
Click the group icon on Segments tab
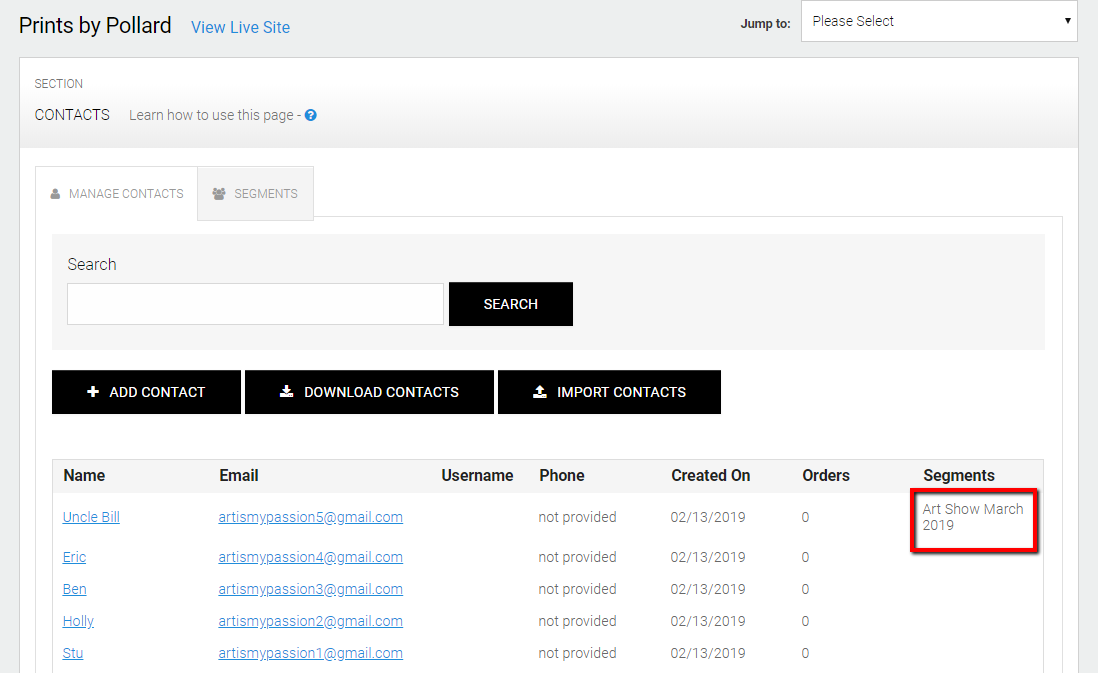tap(219, 194)
